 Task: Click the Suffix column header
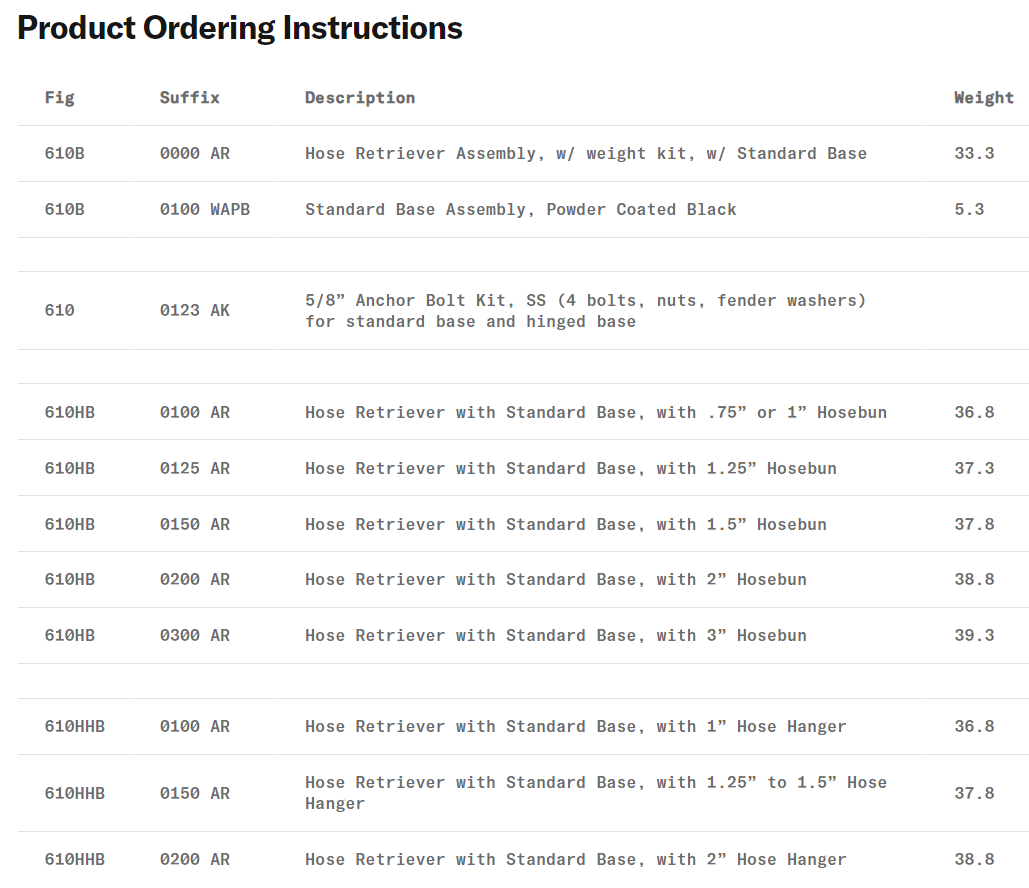[189, 98]
